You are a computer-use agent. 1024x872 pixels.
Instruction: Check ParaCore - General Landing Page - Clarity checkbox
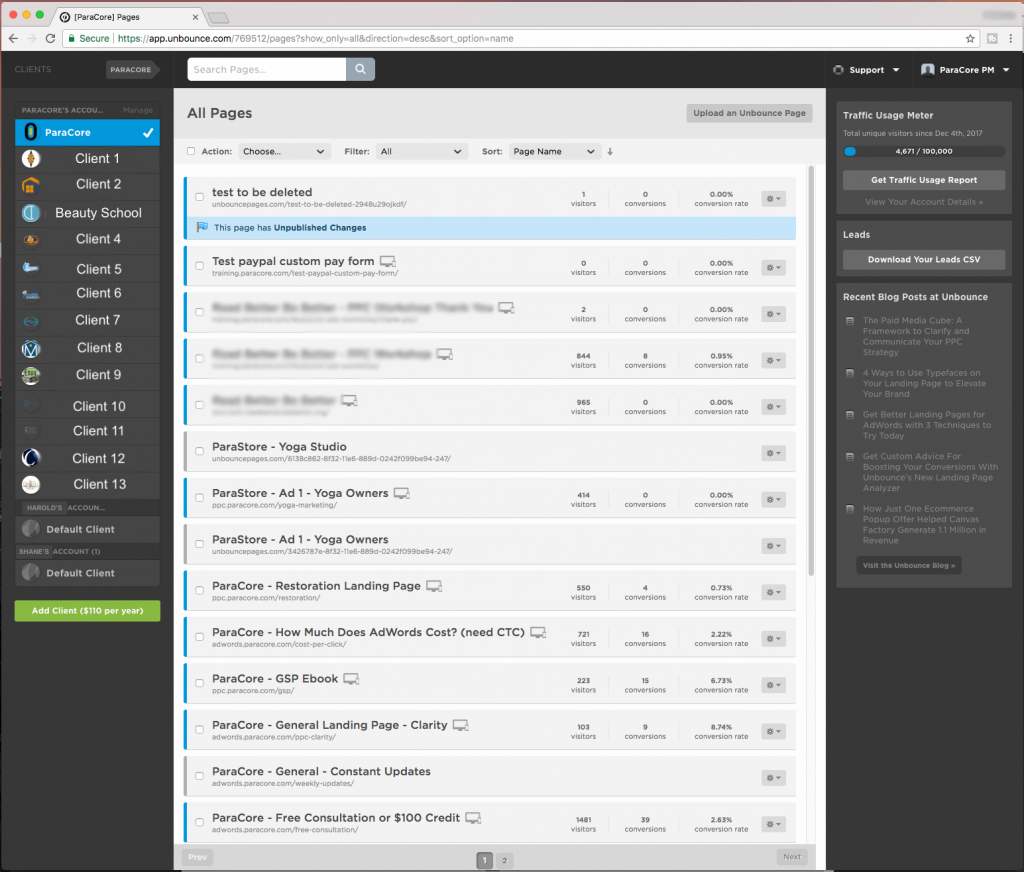click(199, 730)
